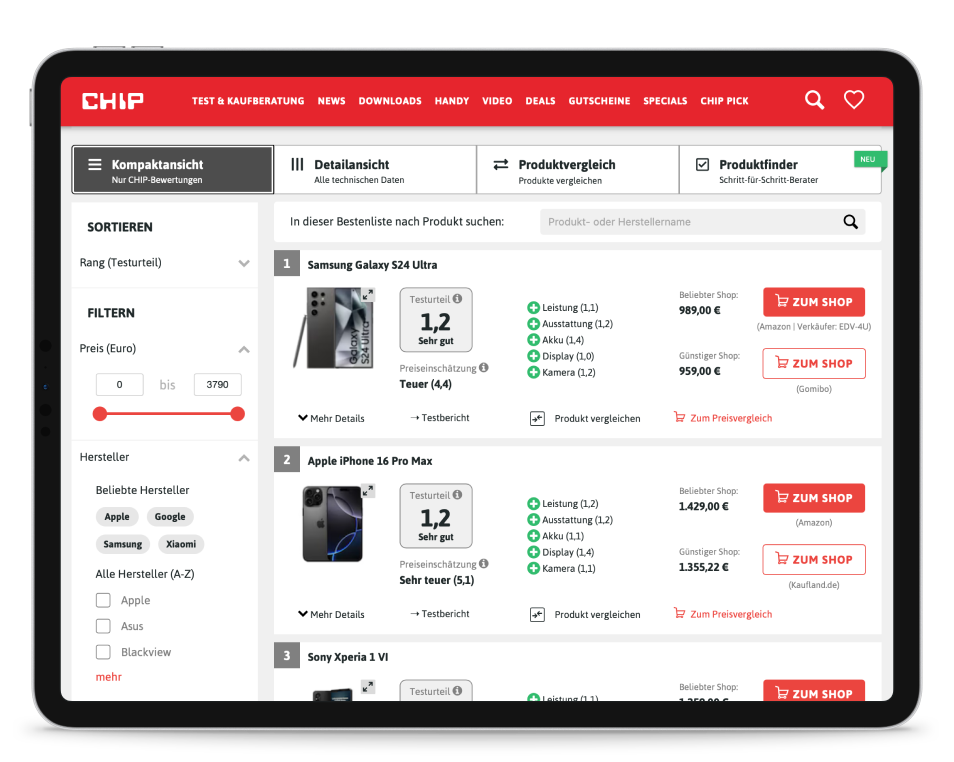Toggle the Xiaomi popular manufacturer chip

pos(181,544)
